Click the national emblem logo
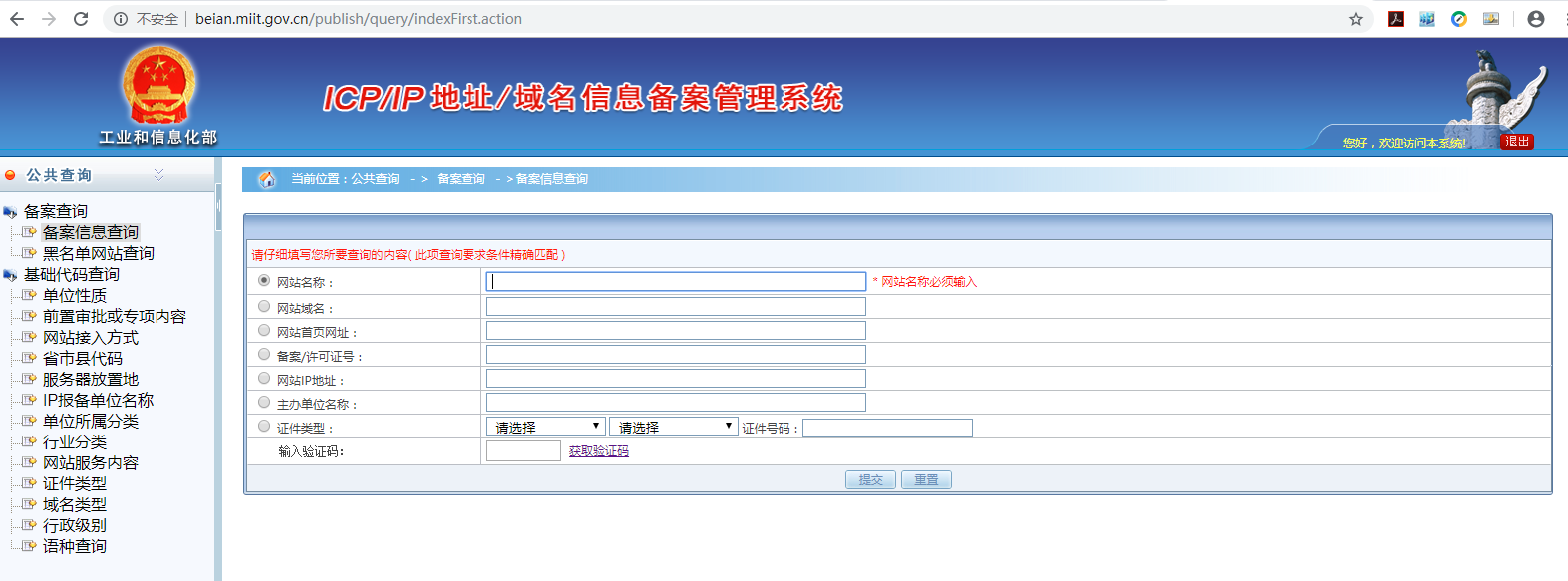Image resolution: width=1568 pixels, height=581 pixels. [x=158, y=86]
